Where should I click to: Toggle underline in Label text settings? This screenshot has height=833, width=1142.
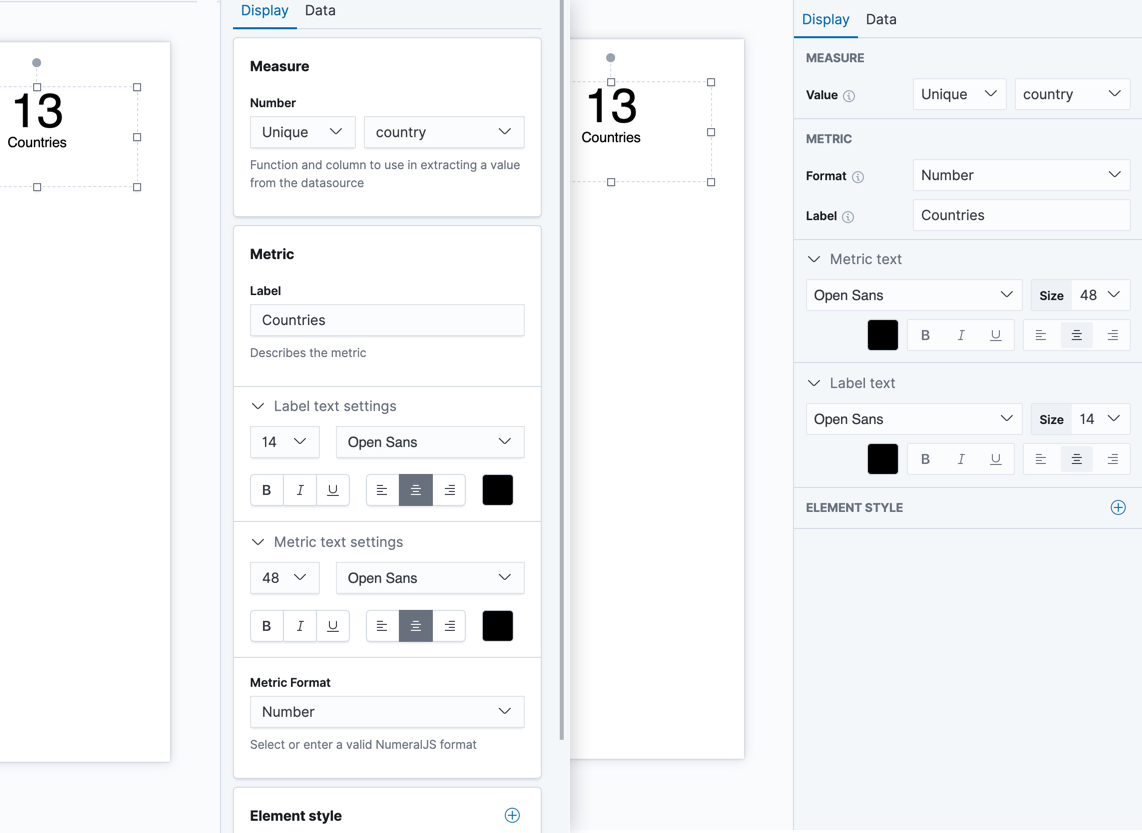[333, 490]
